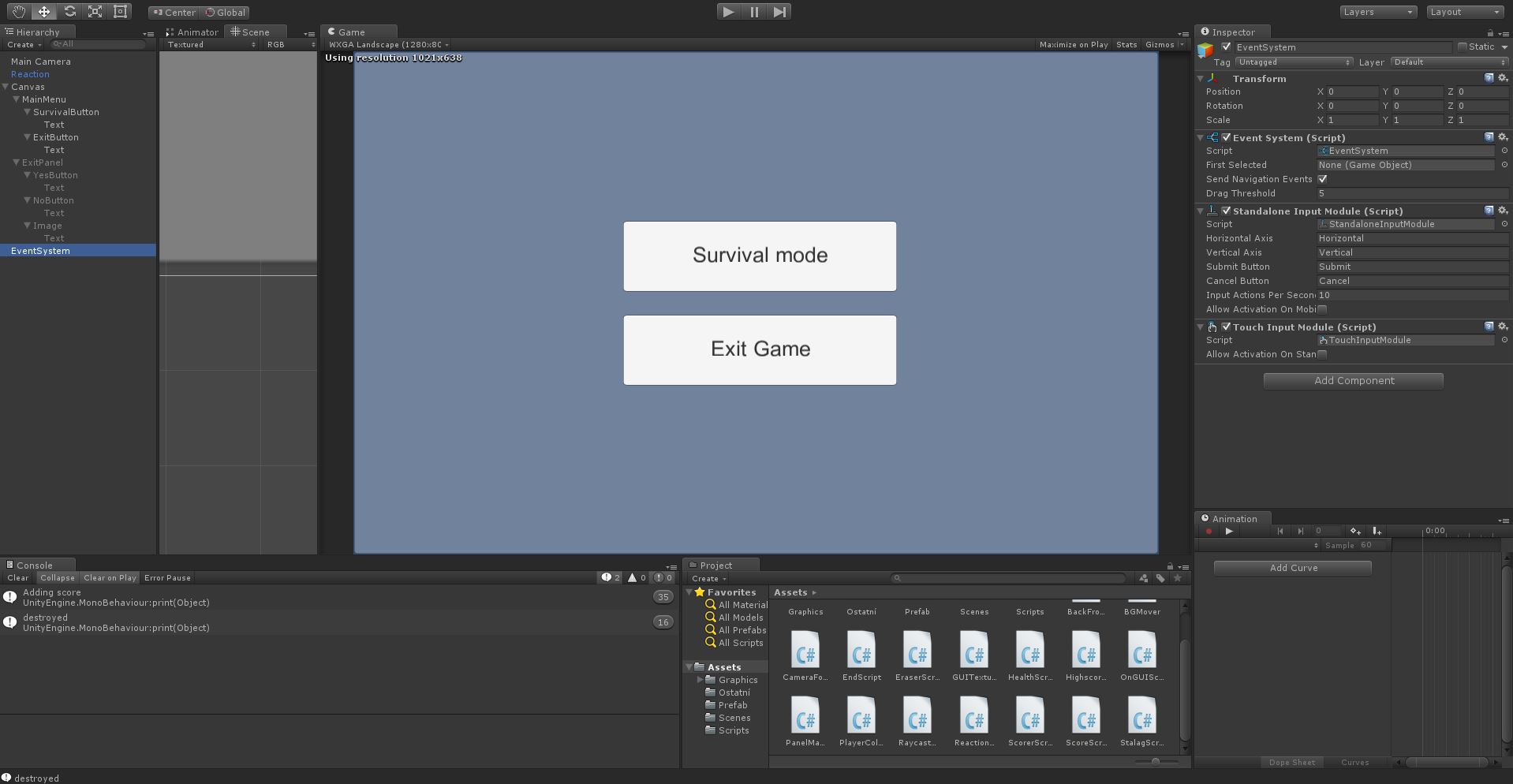
Task: Open the Layout dropdown
Action: (x=1463, y=11)
